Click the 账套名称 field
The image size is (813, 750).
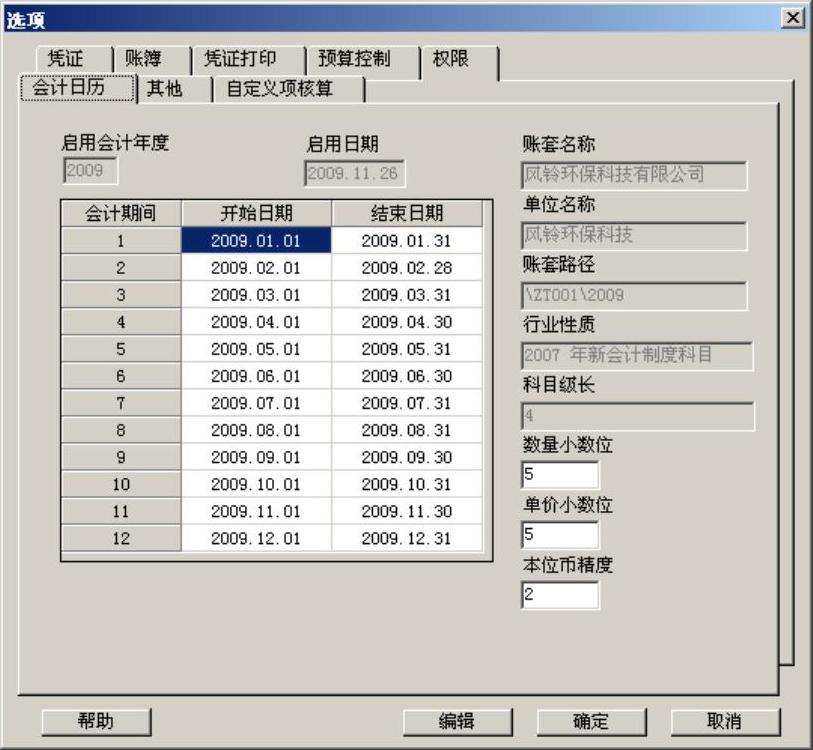tap(634, 175)
